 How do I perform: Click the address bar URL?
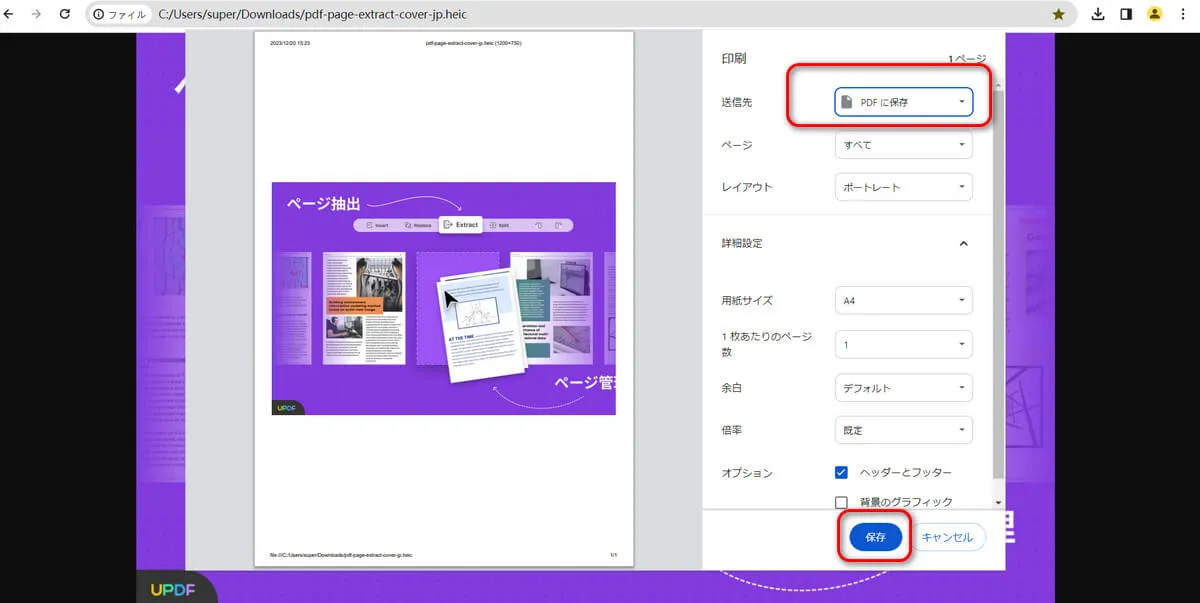coord(312,15)
